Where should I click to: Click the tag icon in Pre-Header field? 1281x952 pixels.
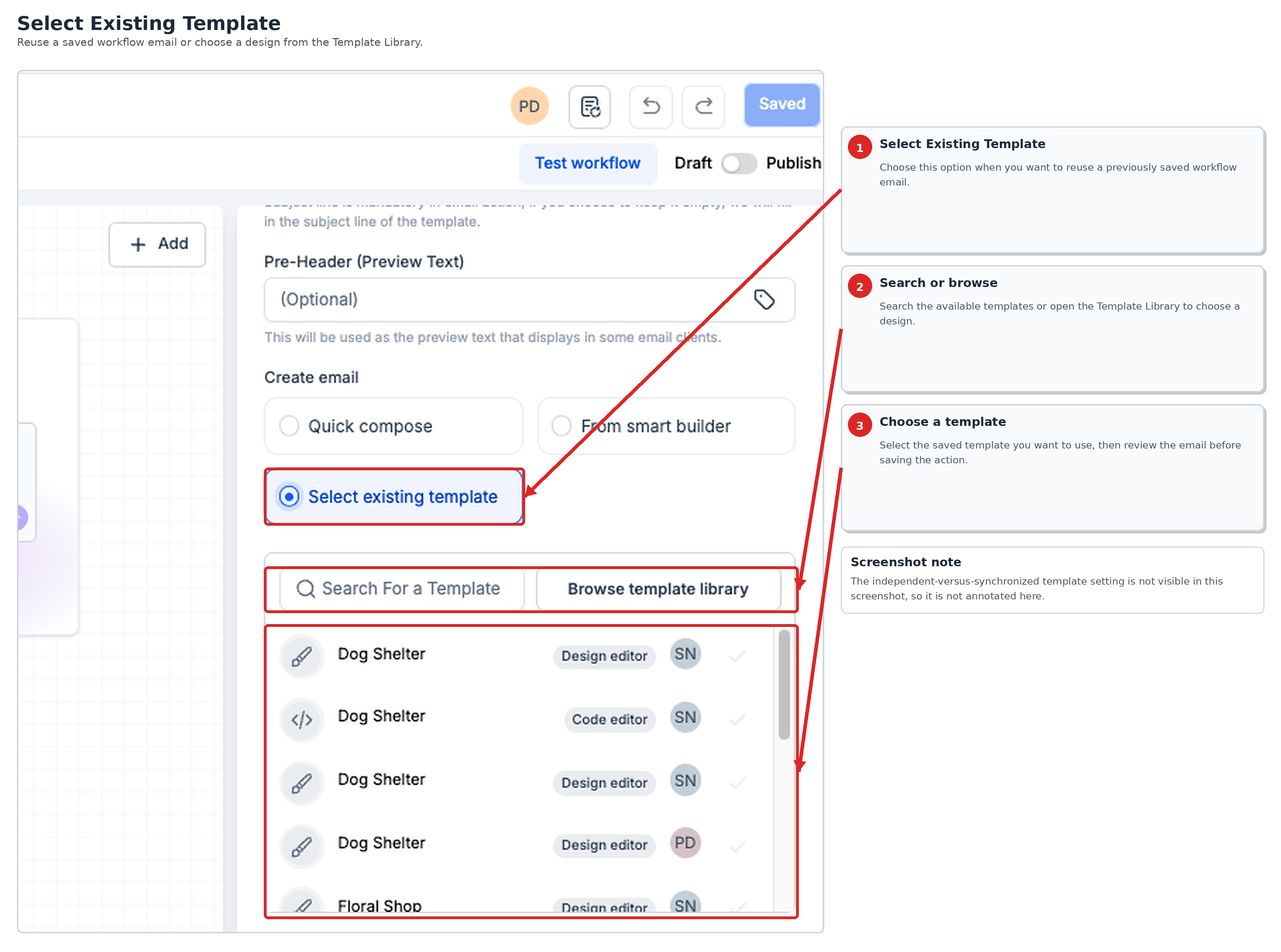point(764,299)
